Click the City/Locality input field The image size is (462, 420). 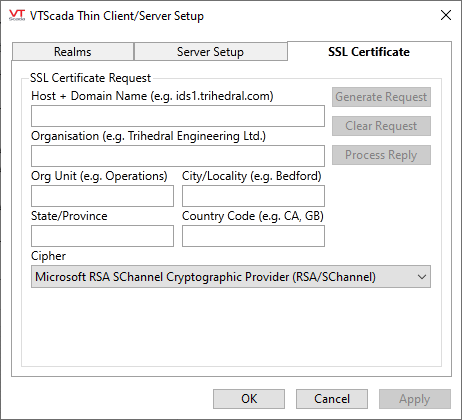[x=253, y=196]
